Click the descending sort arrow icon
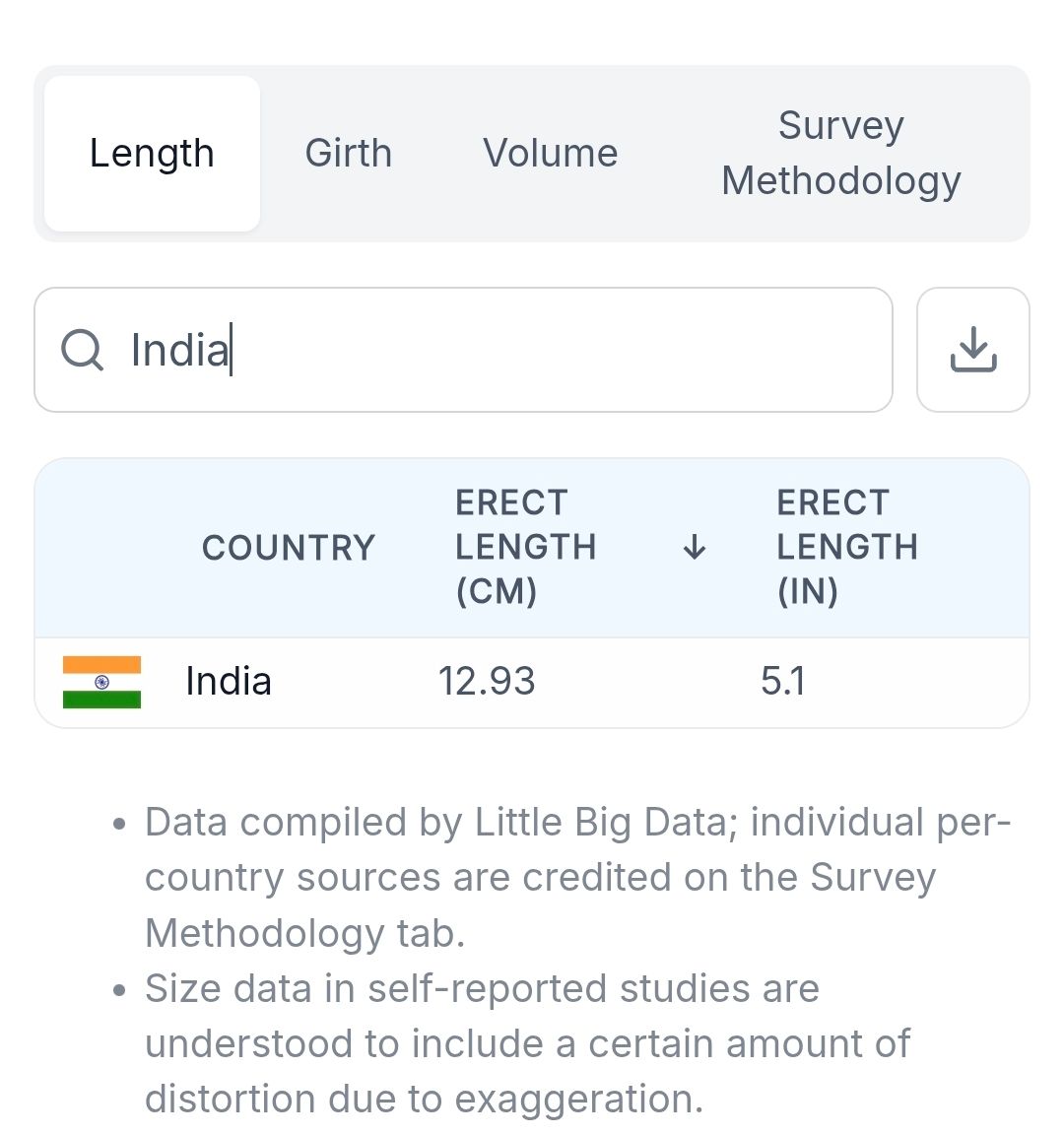1064x1135 pixels. [695, 548]
